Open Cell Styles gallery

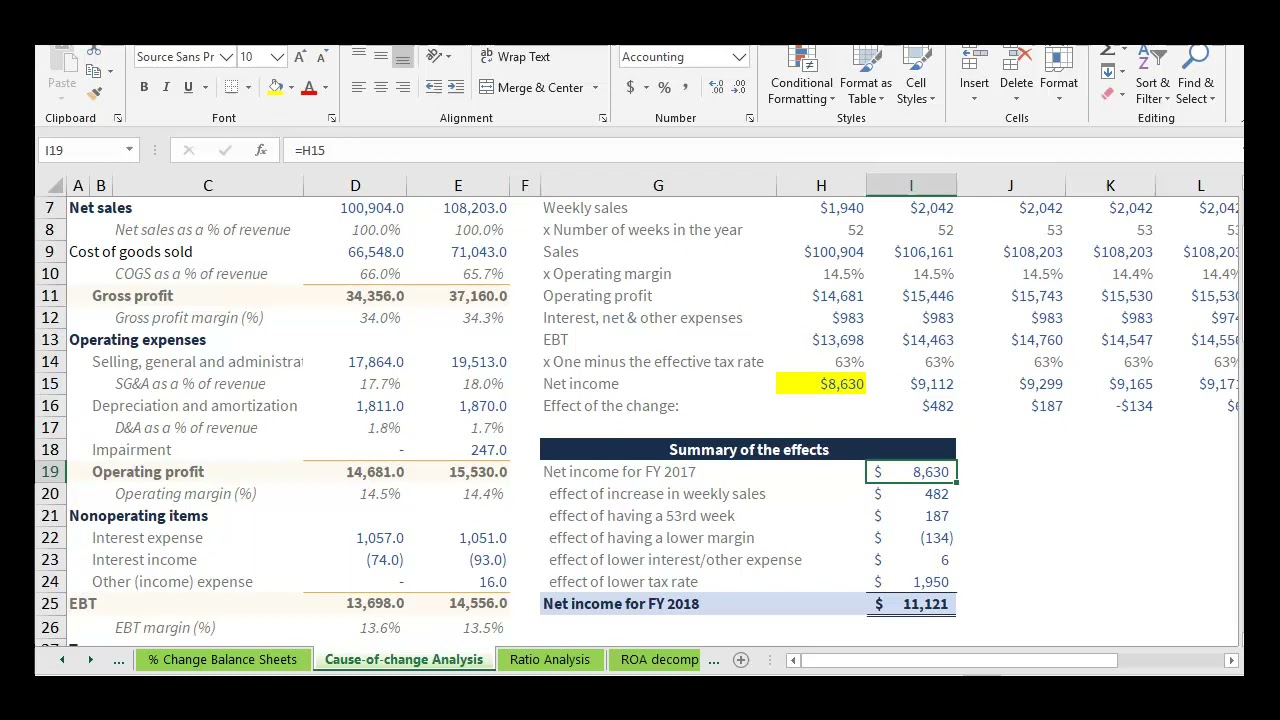click(916, 77)
